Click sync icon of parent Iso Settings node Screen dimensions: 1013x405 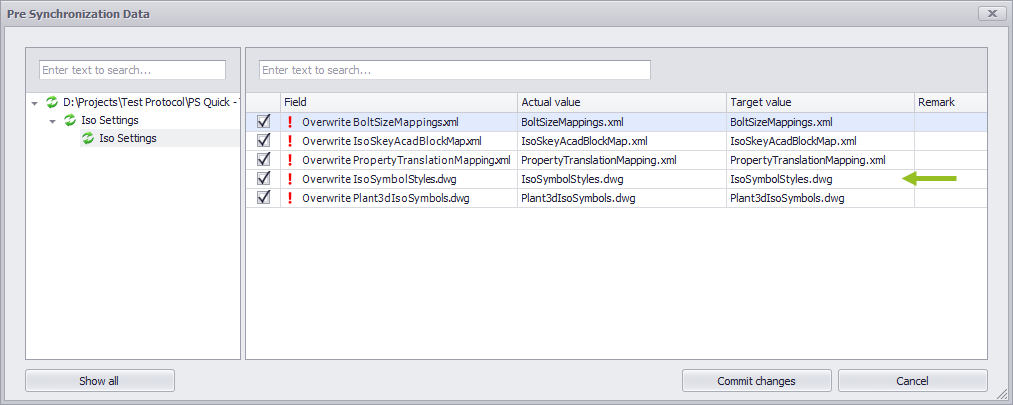(70, 120)
